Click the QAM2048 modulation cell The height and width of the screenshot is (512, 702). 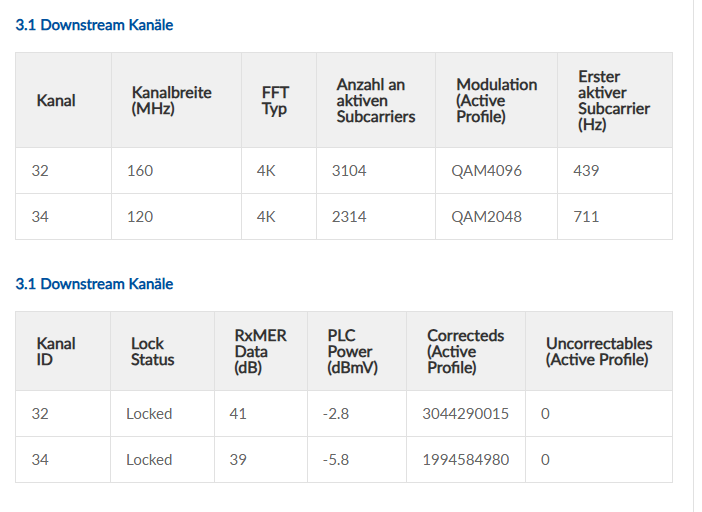point(486,217)
